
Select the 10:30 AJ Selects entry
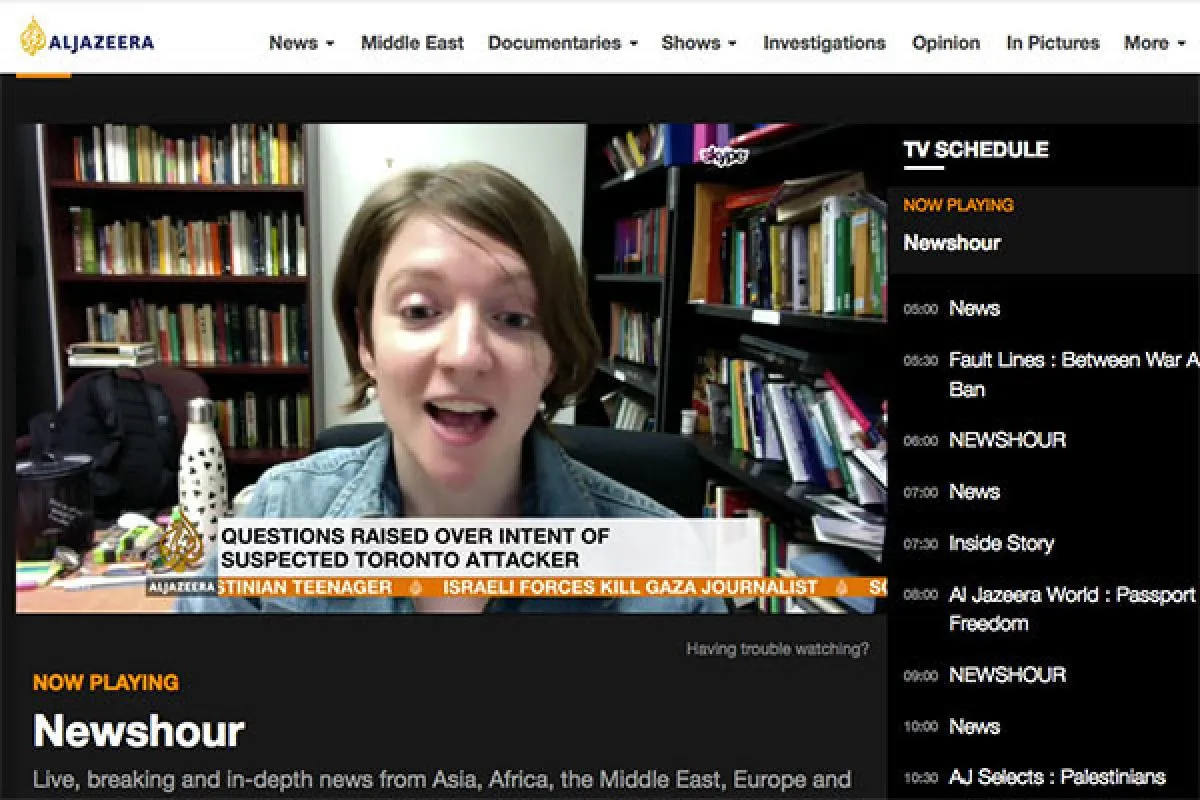(x=1056, y=777)
